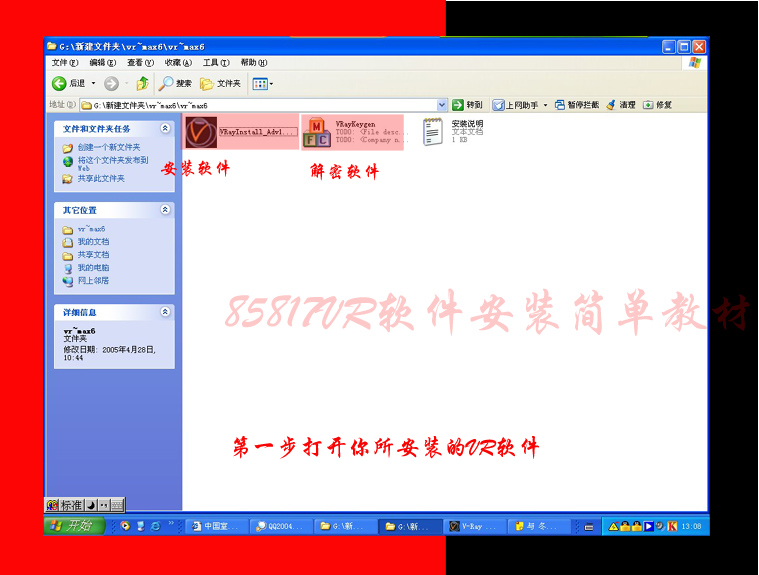Open the 上网助手 toolbar button

(515, 105)
